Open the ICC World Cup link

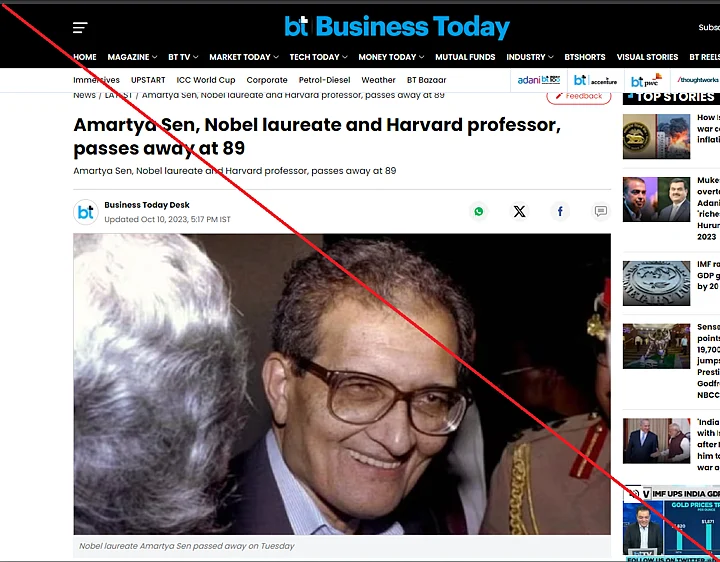click(x=205, y=80)
